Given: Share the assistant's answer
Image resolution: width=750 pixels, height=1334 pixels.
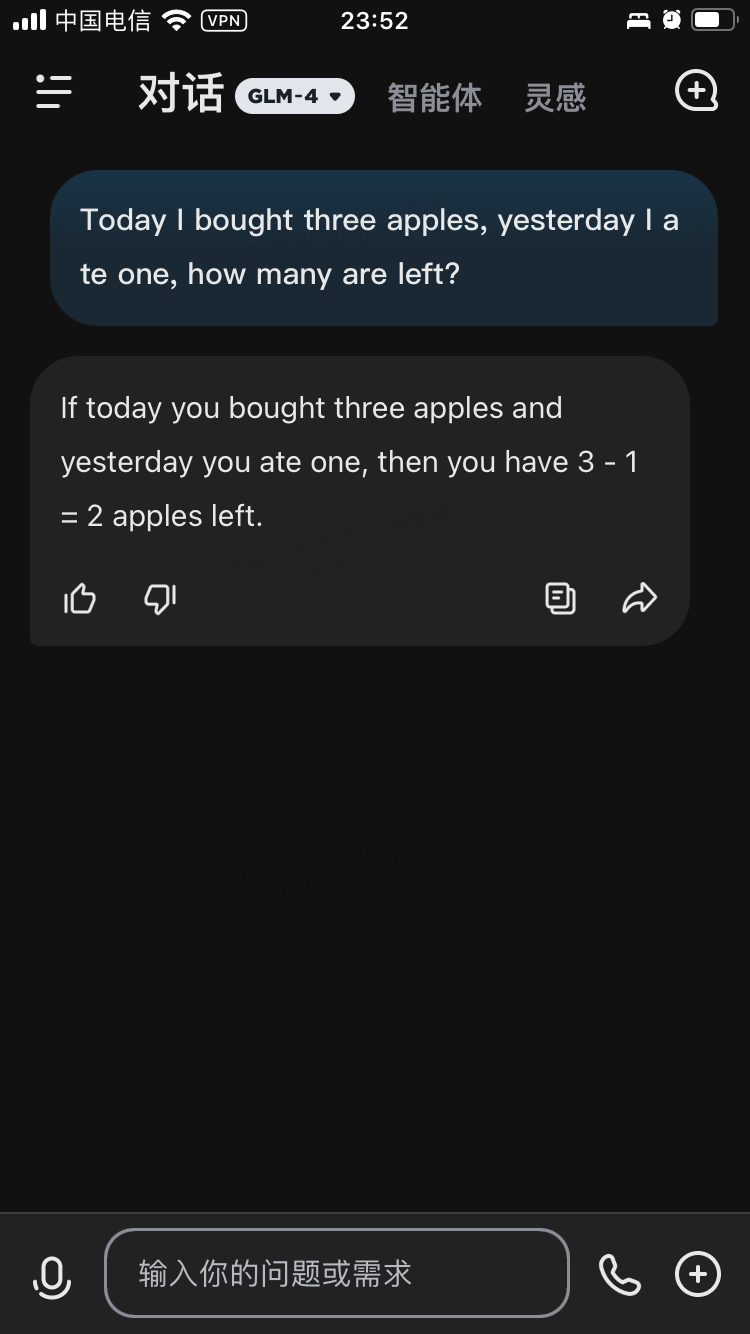Looking at the screenshot, I should pyautogui.click(x=639, y=598).
